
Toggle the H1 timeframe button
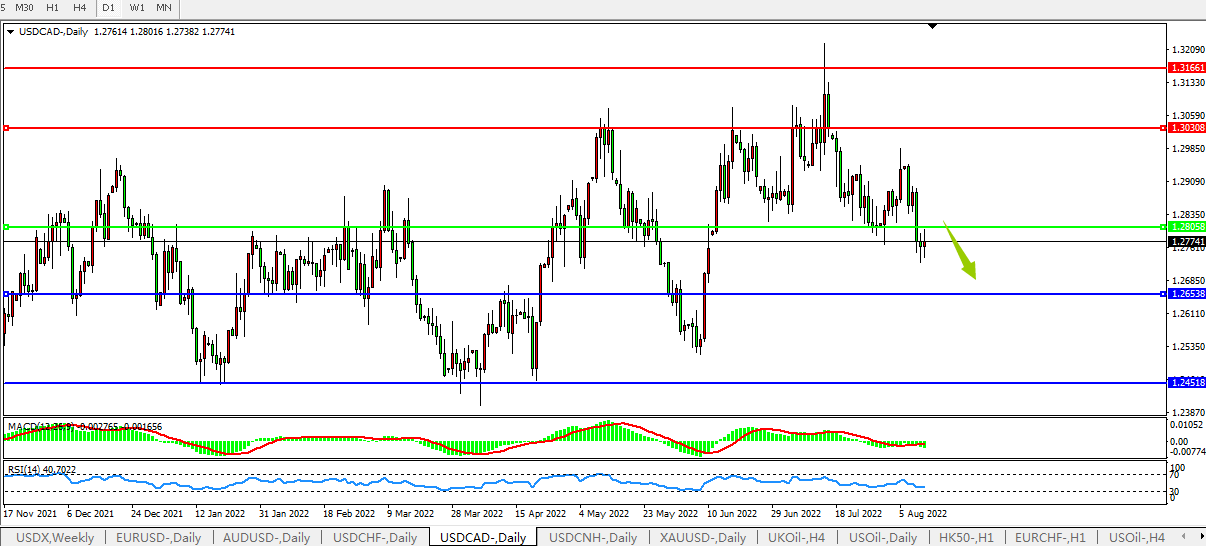(53, 8)
